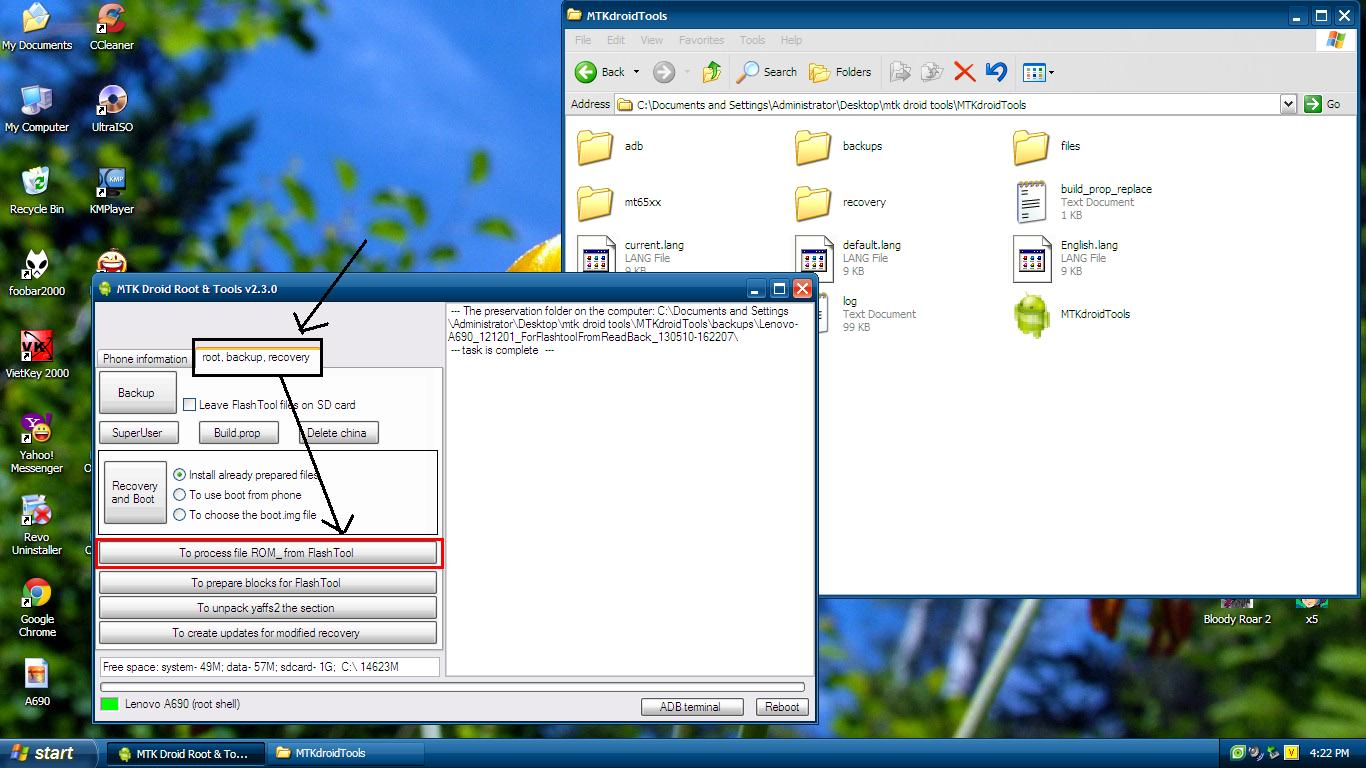Click the blue Undo arrow in the Explorer toolbar
Viewport: 1366px width, 768px height.
tap(996, 72)
